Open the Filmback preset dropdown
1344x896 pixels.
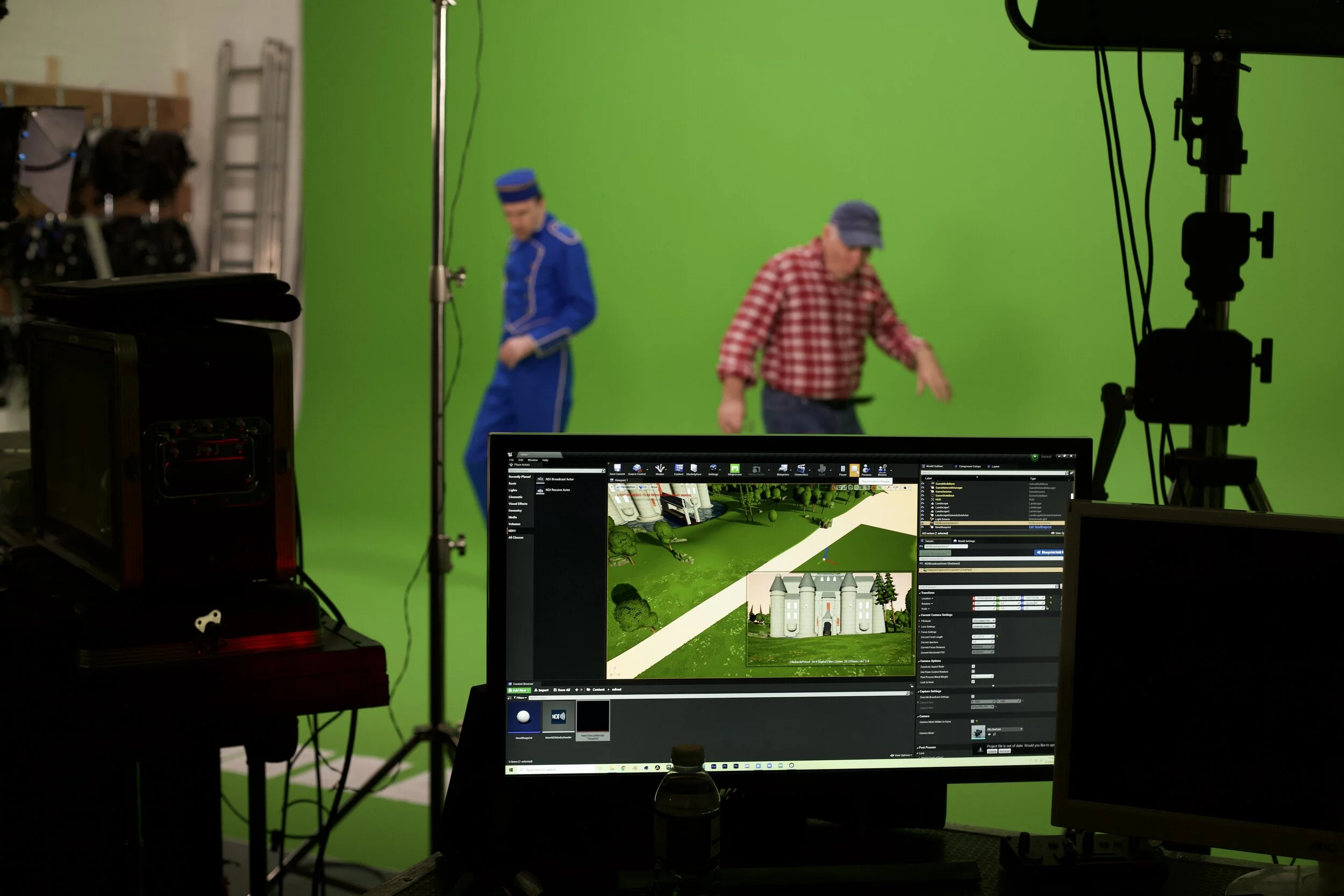tap(984, 621)
